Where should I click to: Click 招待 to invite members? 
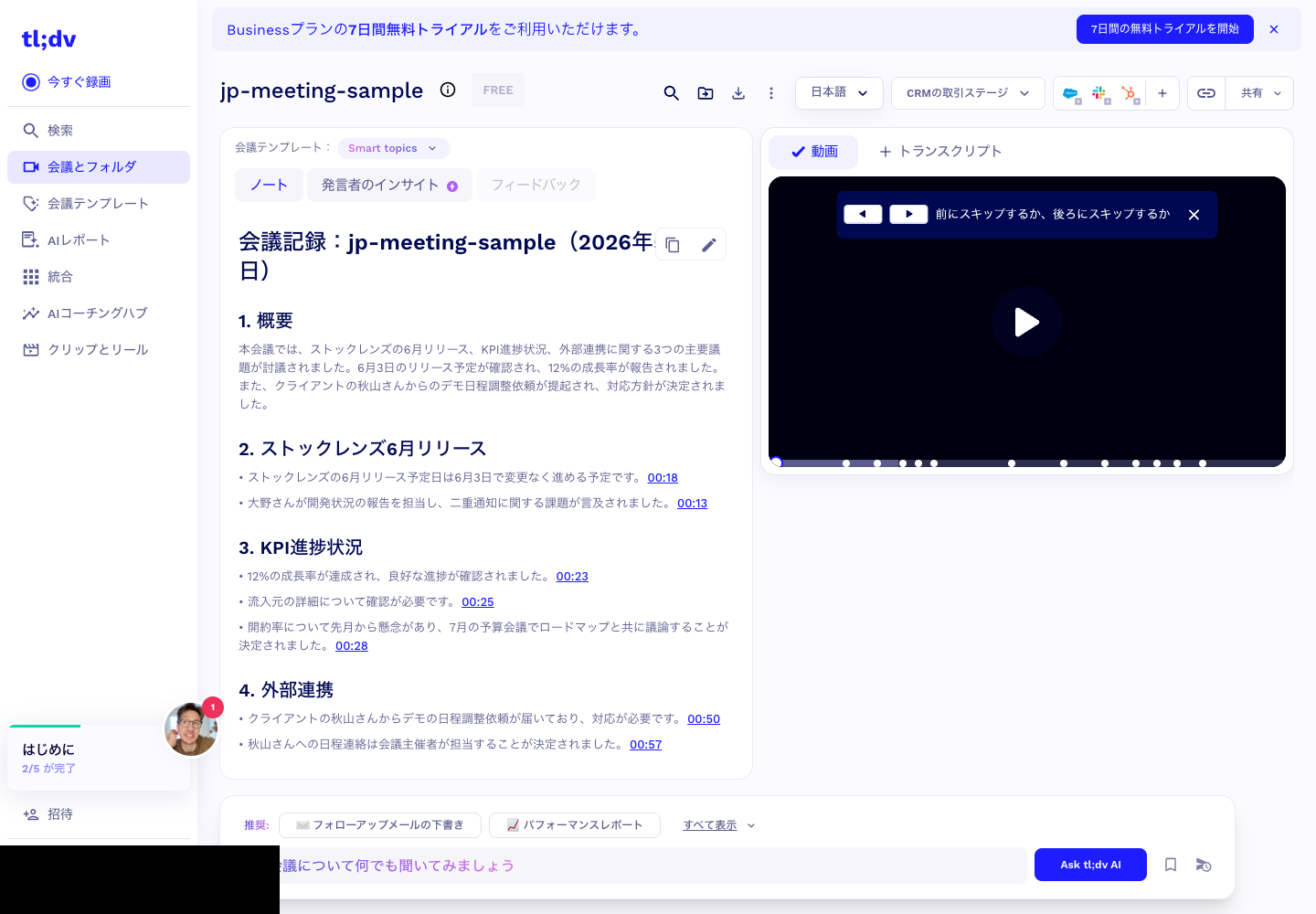click(99, 814)
